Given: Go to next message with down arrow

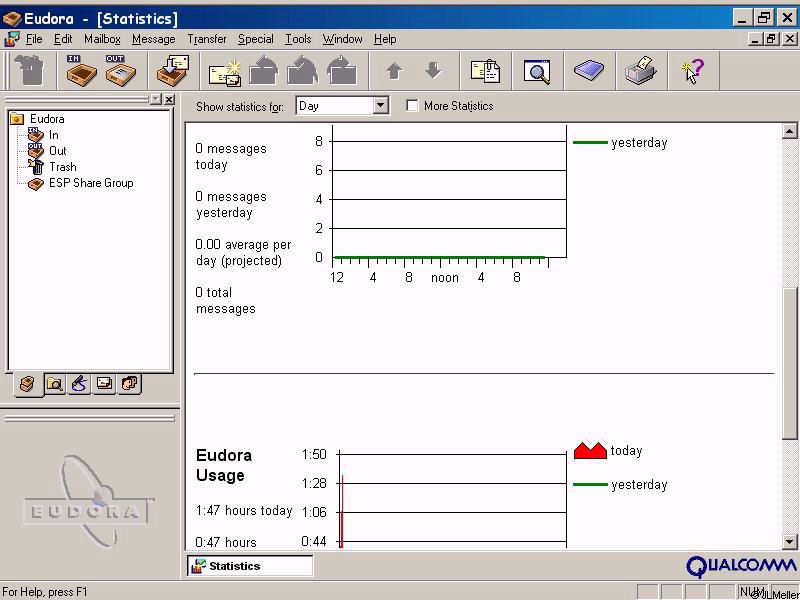Looking at the screenshot, I should click(433, 70).
